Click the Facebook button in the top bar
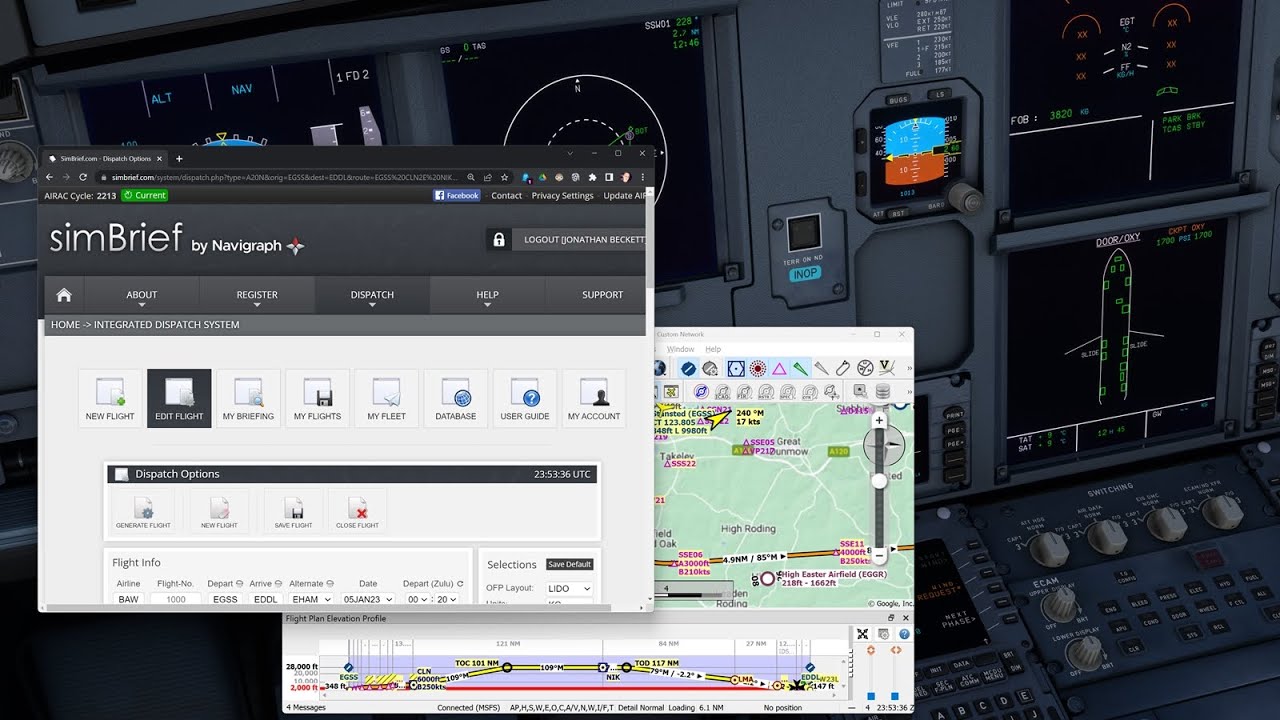Viewport: 1280px width, 720px height. click(x=457, y=196)
